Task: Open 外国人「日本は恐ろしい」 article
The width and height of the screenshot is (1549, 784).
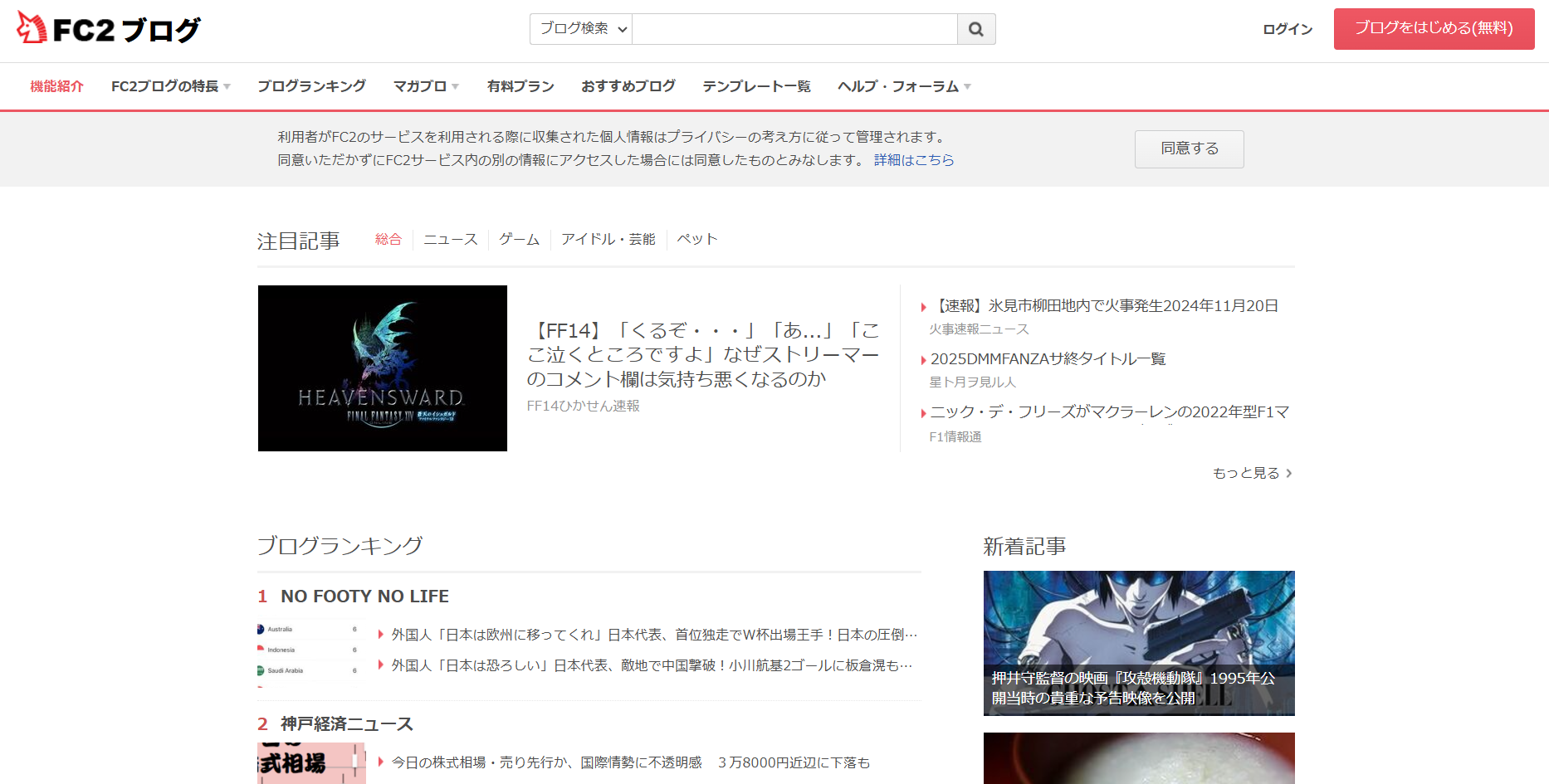Action: click(652, 665)
